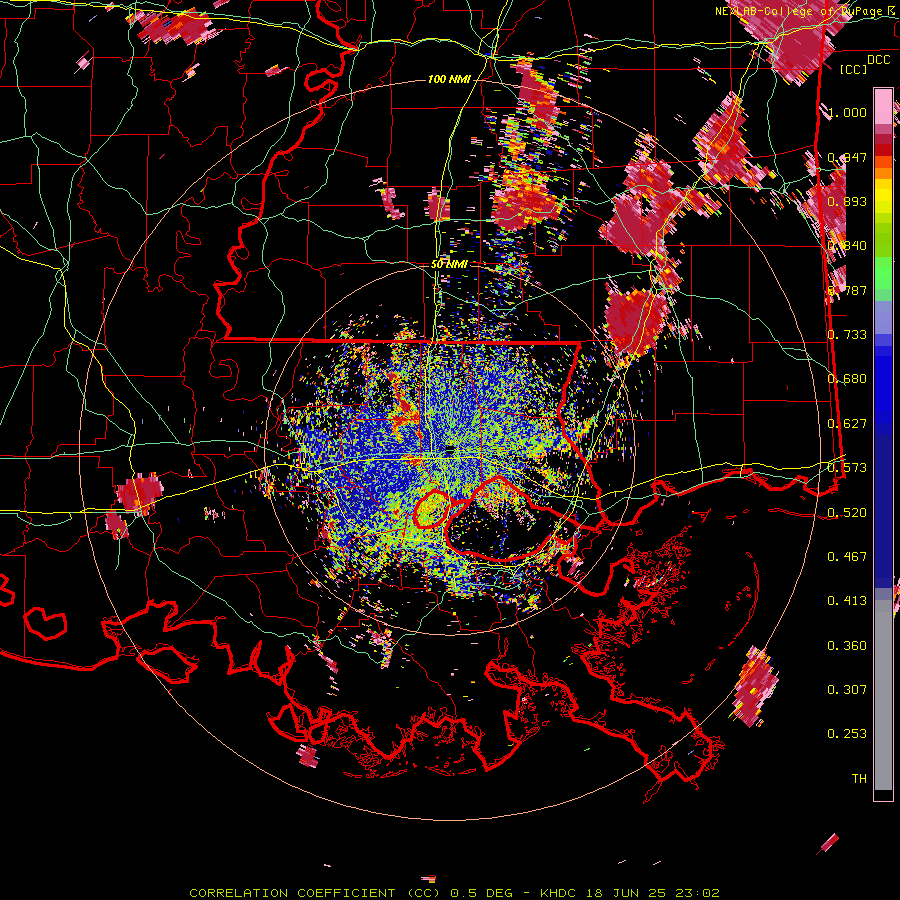Click the 1.000 scale value
This screenshot has height=900, width=900.
click(847, 112)
